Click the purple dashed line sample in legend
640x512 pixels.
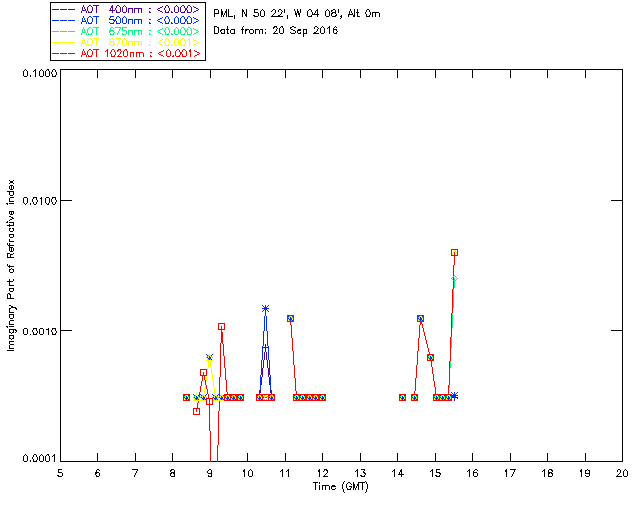[64, 9]
